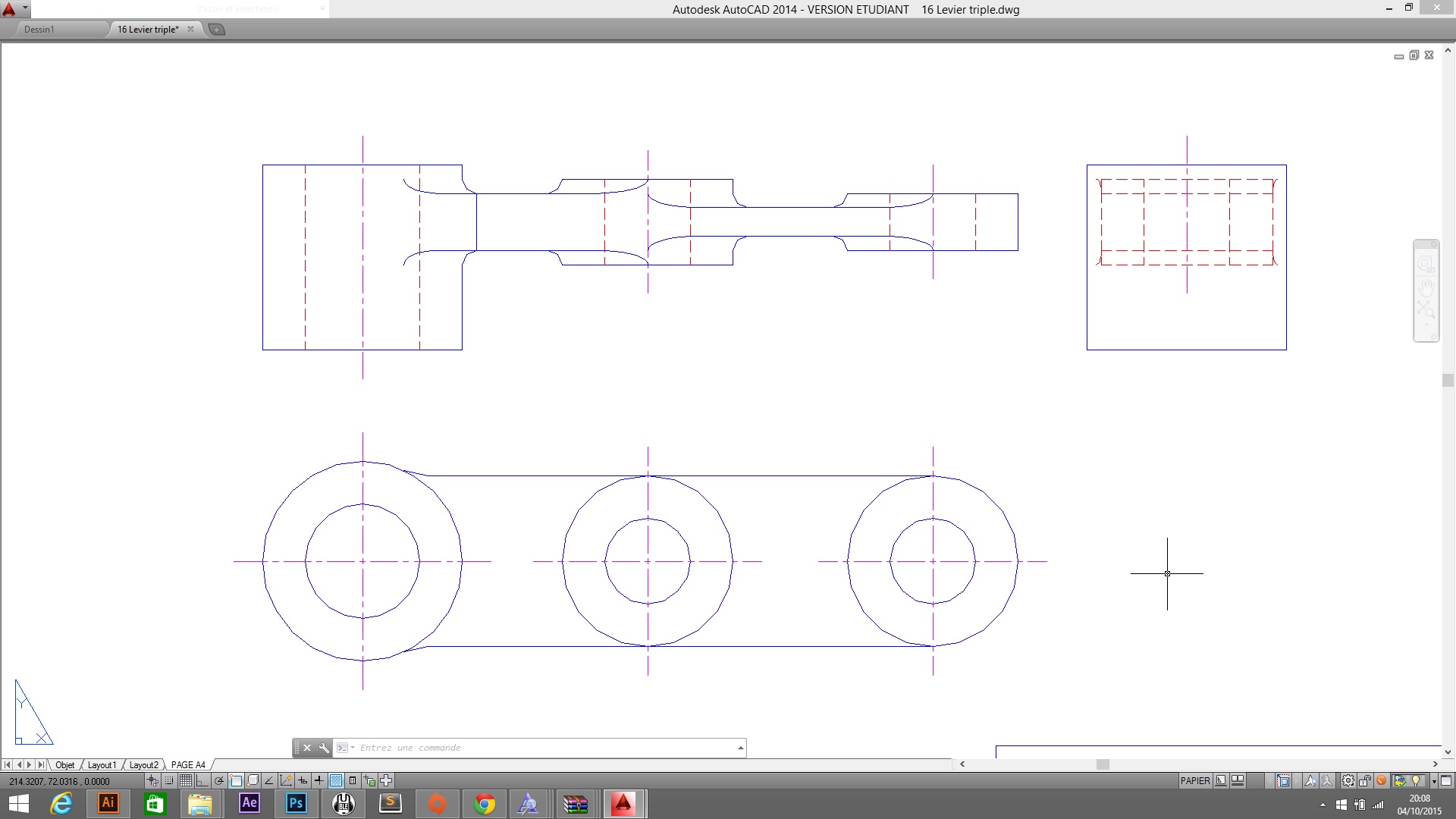
Task: Toggle Snap Mode in status bar
Action: (168, 780)
